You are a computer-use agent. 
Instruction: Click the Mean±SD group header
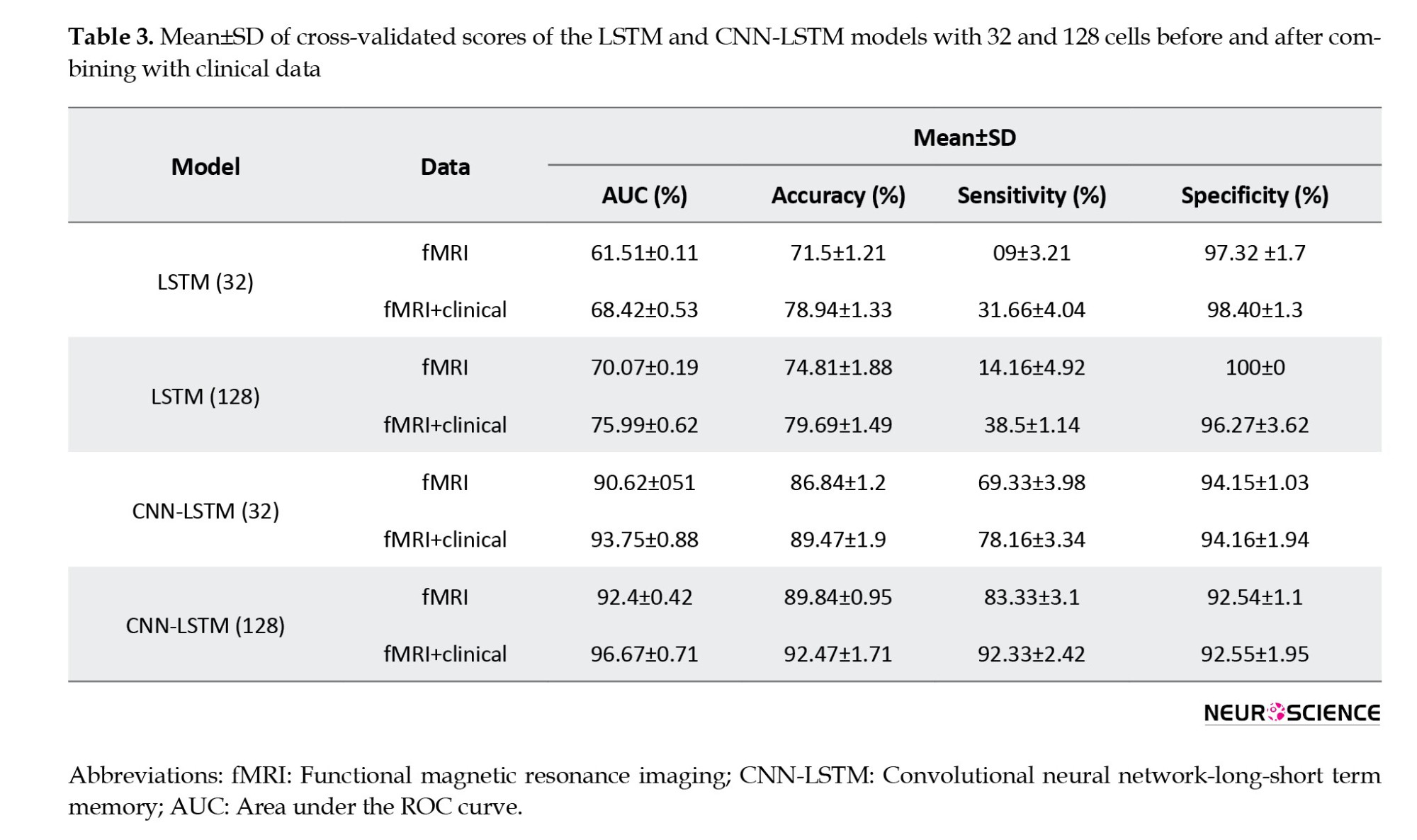[x=964, y=137]
